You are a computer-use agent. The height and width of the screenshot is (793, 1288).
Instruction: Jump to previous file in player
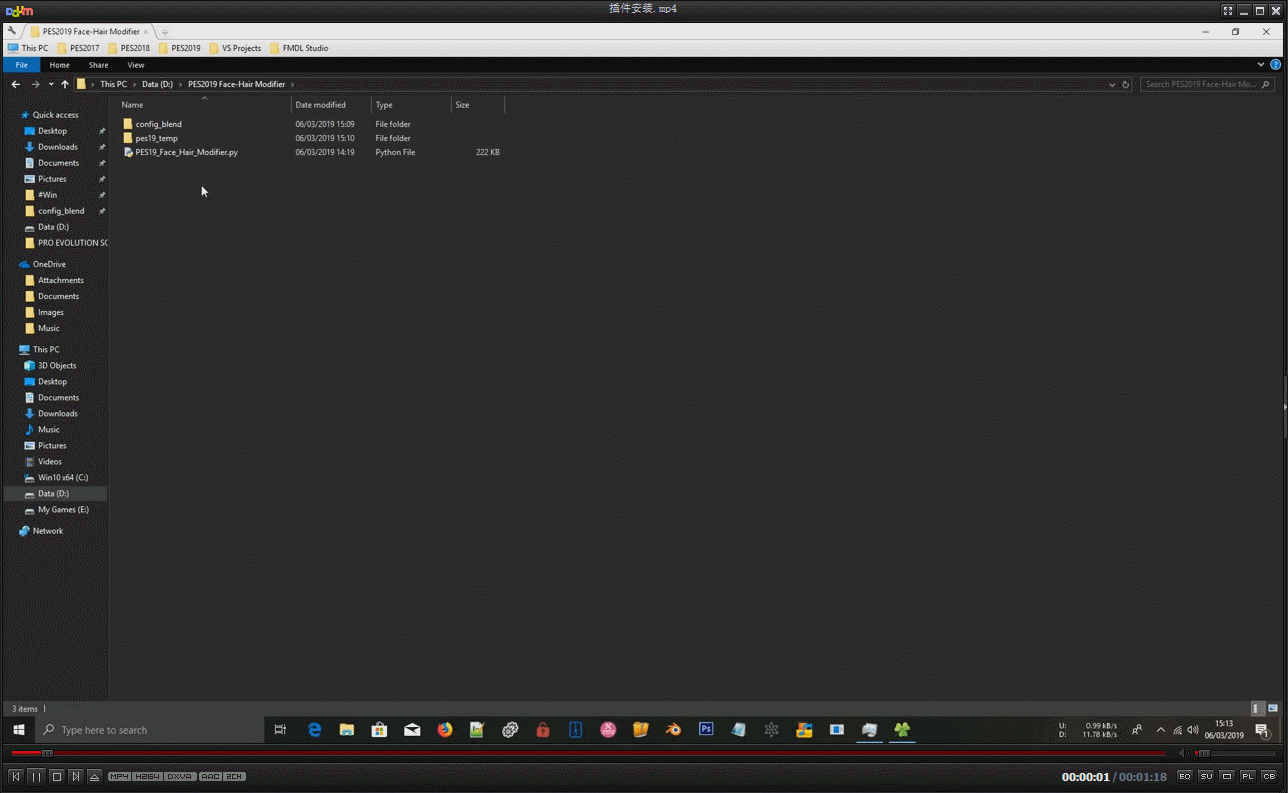tap(16, 776)
